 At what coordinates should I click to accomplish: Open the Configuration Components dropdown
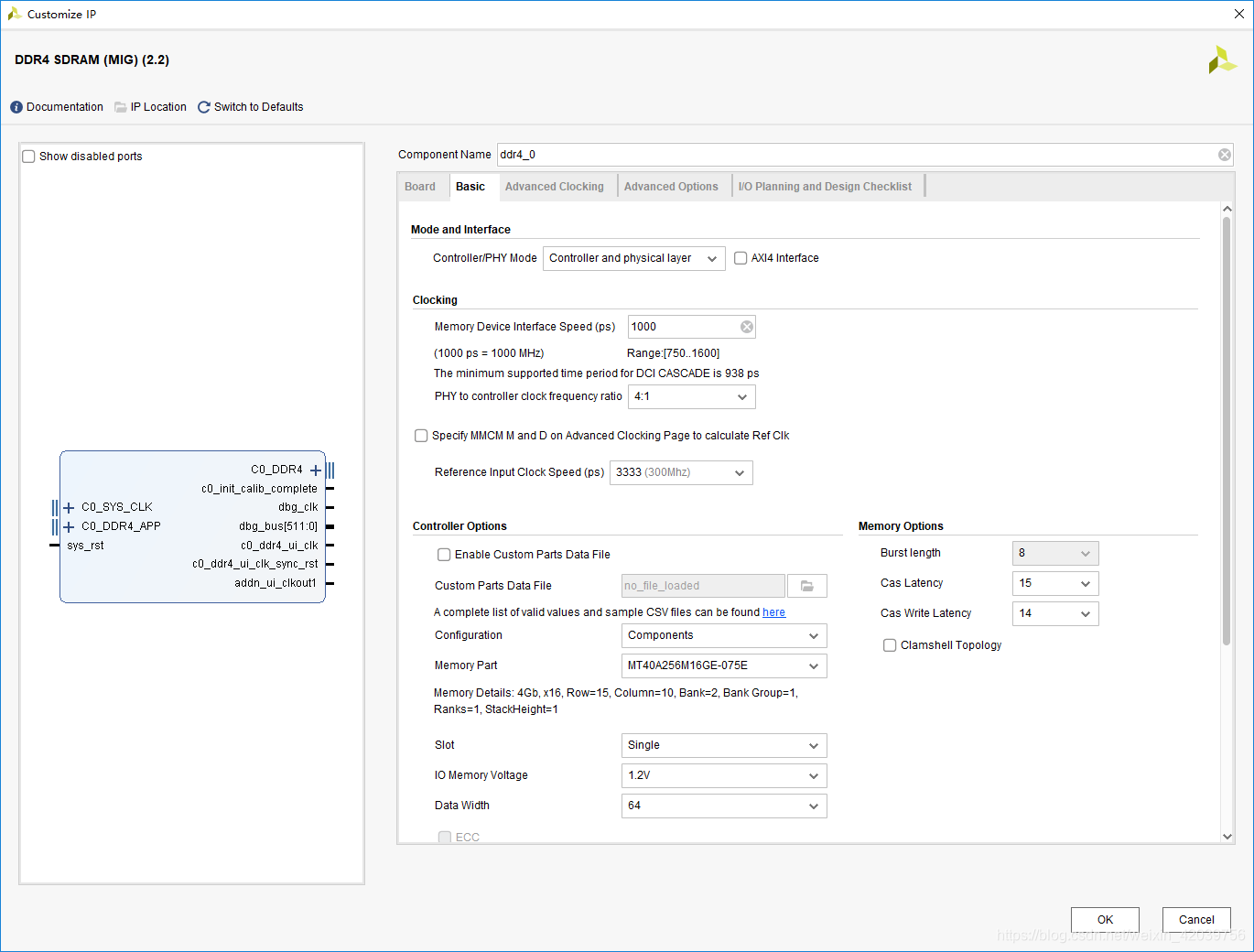[x=724, y=635]
